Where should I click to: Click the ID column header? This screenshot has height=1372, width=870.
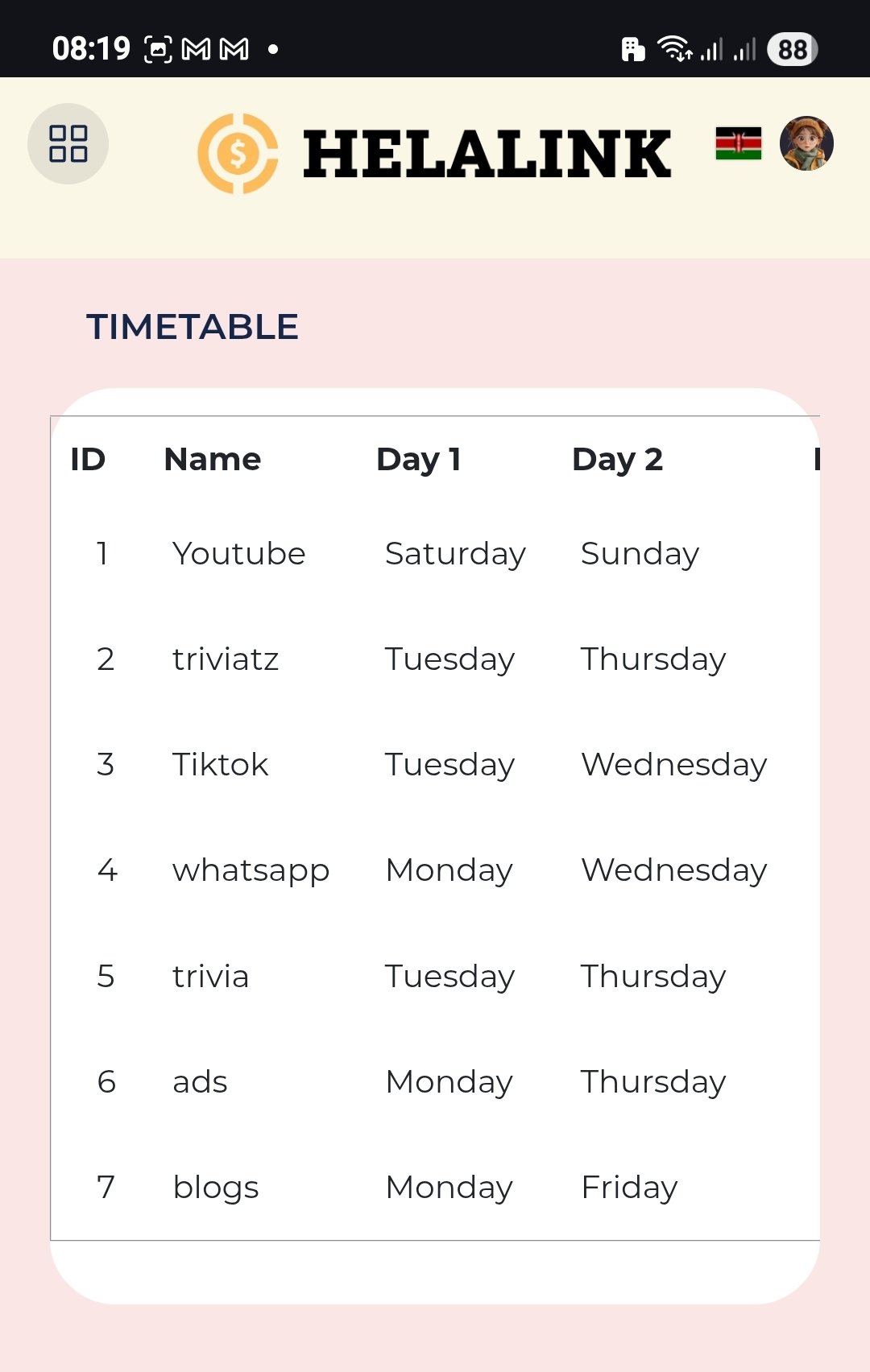(88, 459)
